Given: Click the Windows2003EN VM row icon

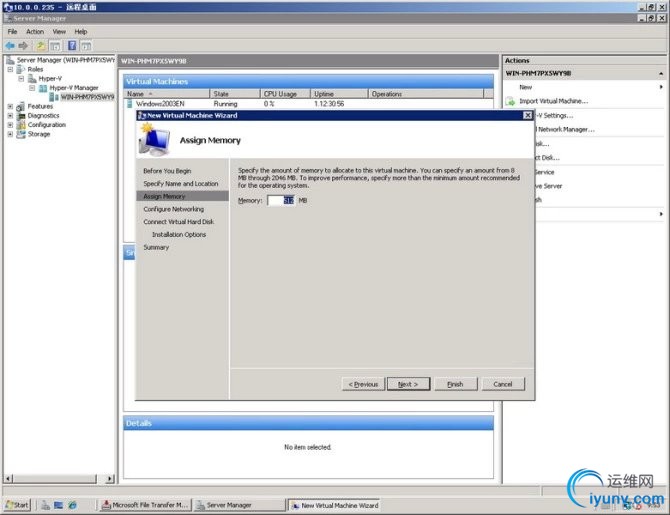Looking at the screenshot, I should pos(129,104).
